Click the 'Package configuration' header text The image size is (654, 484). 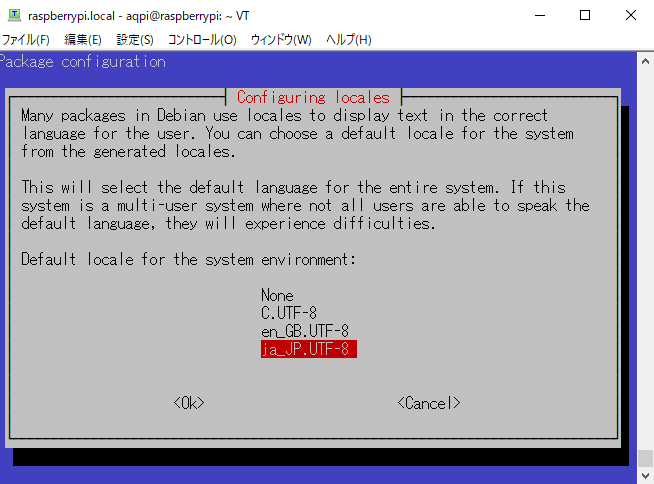point(83,62)
